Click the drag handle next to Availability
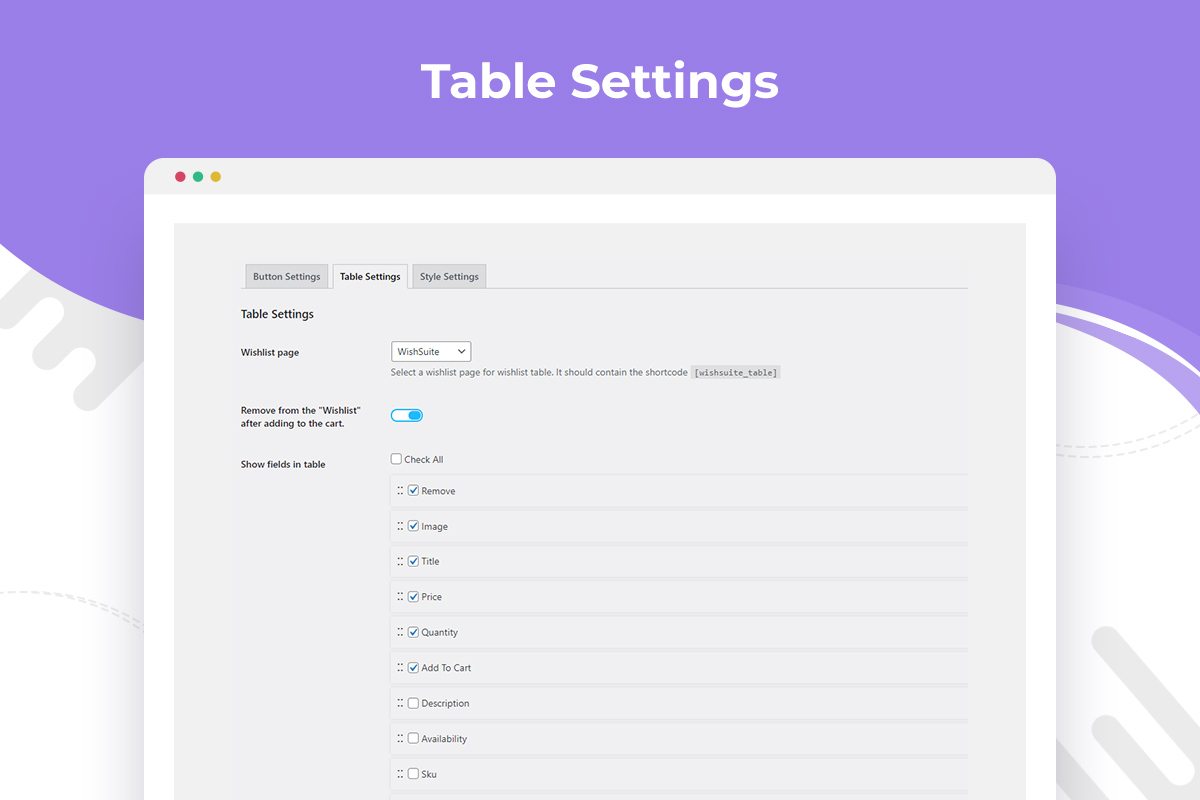 (x=400, y=739)
